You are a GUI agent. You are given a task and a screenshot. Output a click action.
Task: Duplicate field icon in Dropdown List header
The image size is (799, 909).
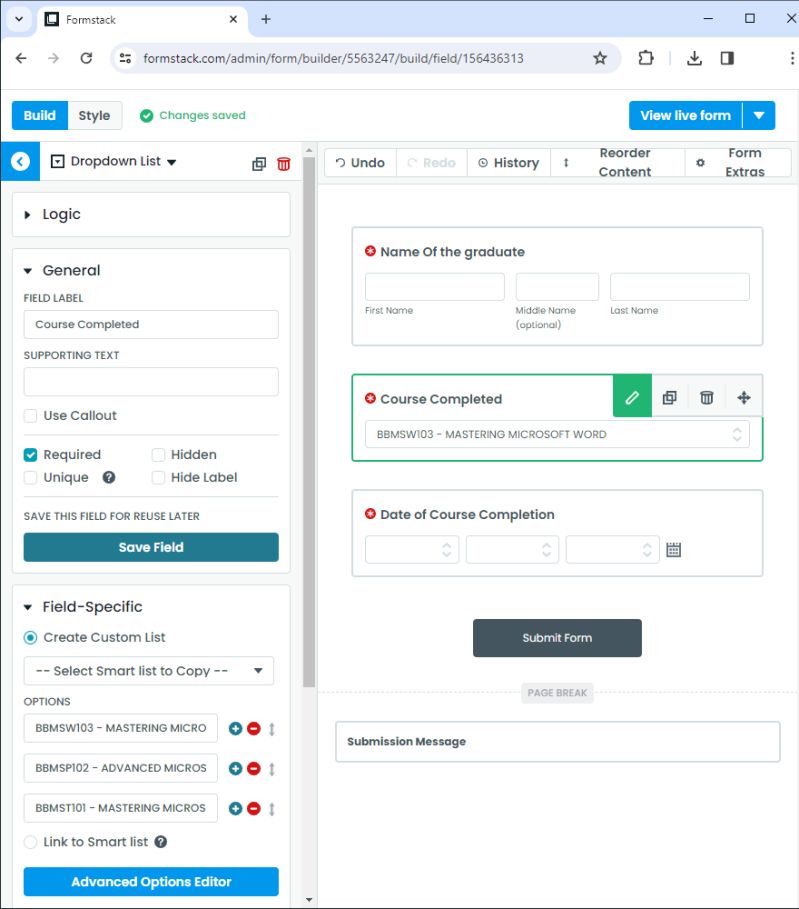pos(259,164)
